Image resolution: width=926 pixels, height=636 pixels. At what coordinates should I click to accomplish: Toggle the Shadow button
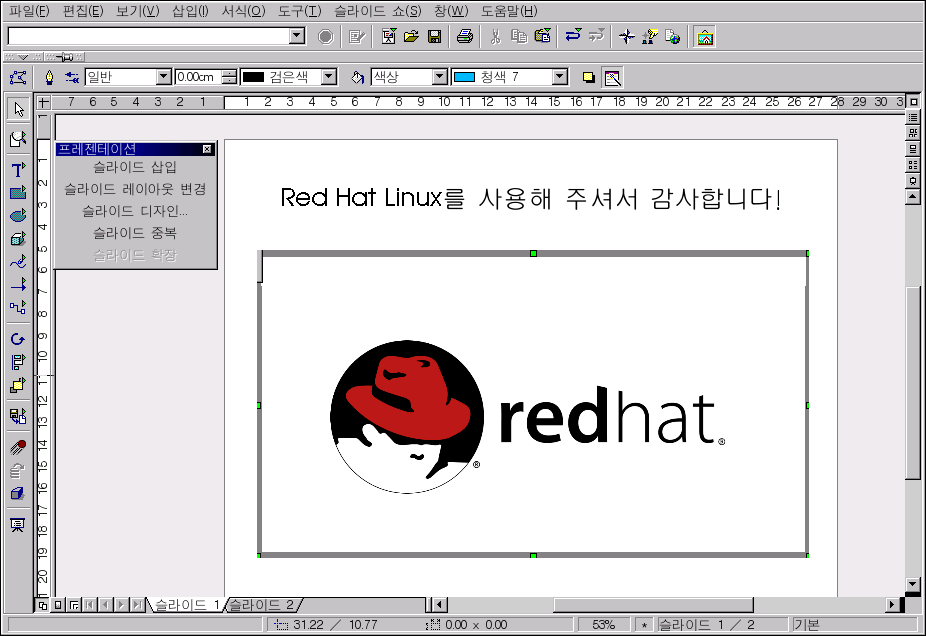588,77
